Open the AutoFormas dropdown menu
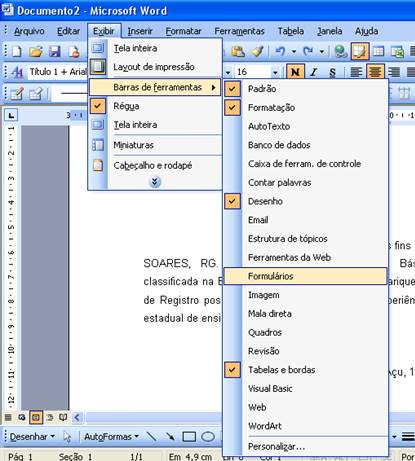The image size is (415, 461). click(x=111, y=437)
